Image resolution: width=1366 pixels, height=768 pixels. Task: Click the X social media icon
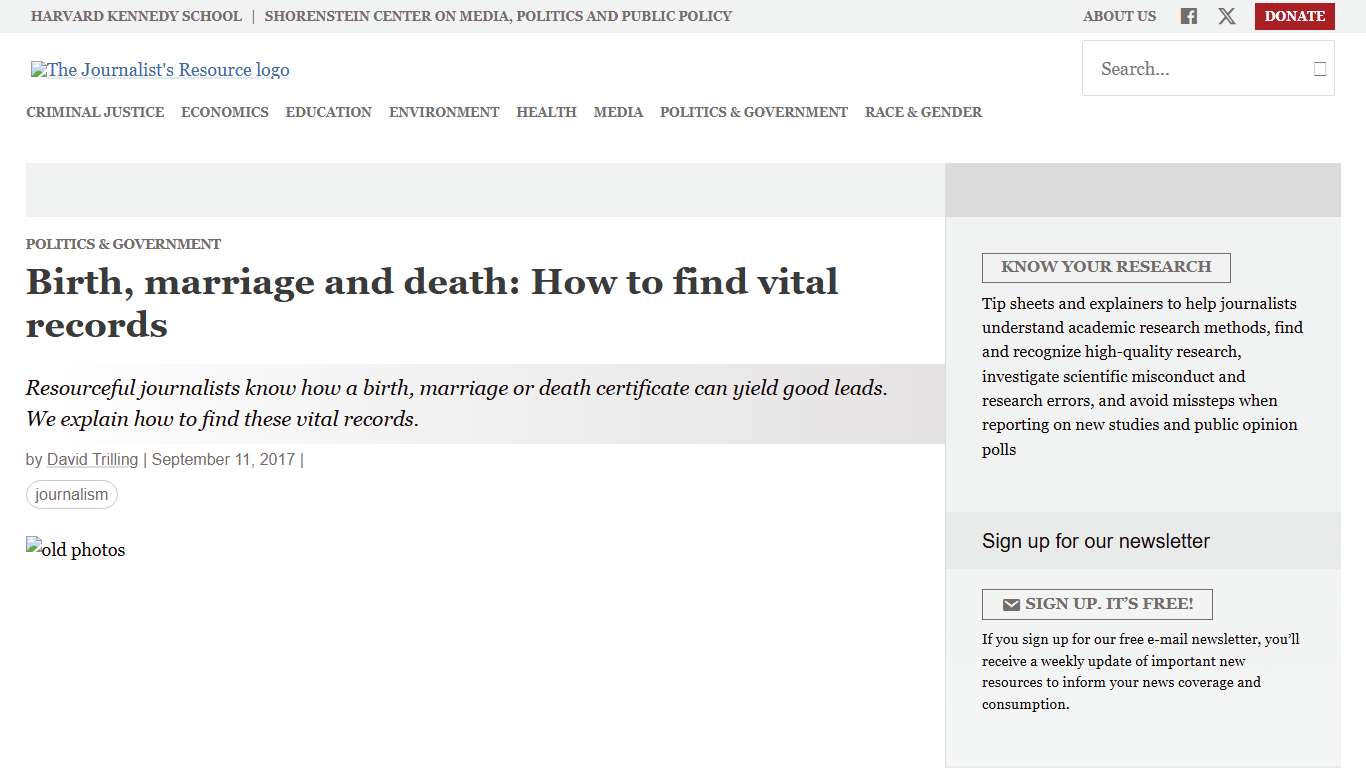(1226, 16)
